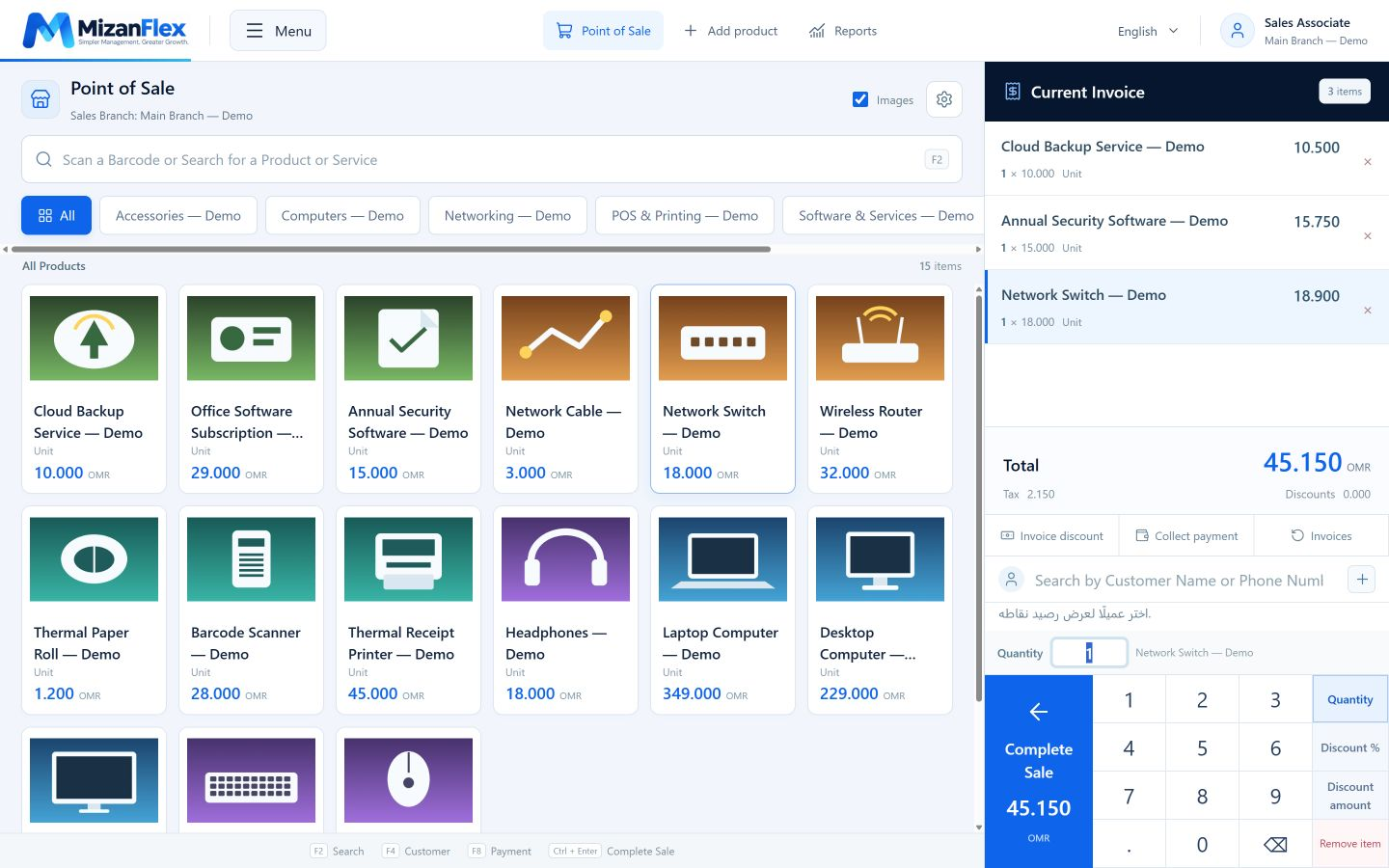Open the Reports page
This screenshot has height=868, width=1389.
coord(843,31)
